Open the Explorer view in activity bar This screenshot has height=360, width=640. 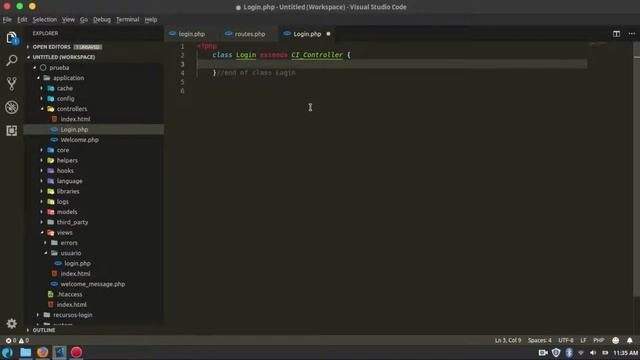(x=12, y=38)
